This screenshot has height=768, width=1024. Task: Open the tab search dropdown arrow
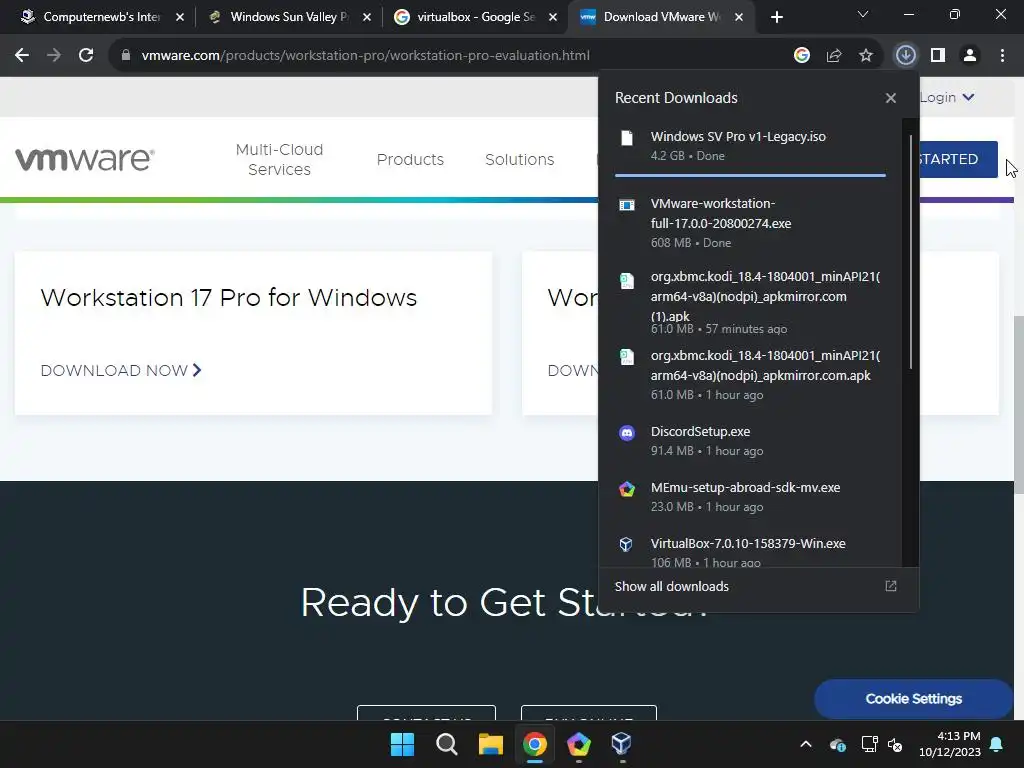863,14
